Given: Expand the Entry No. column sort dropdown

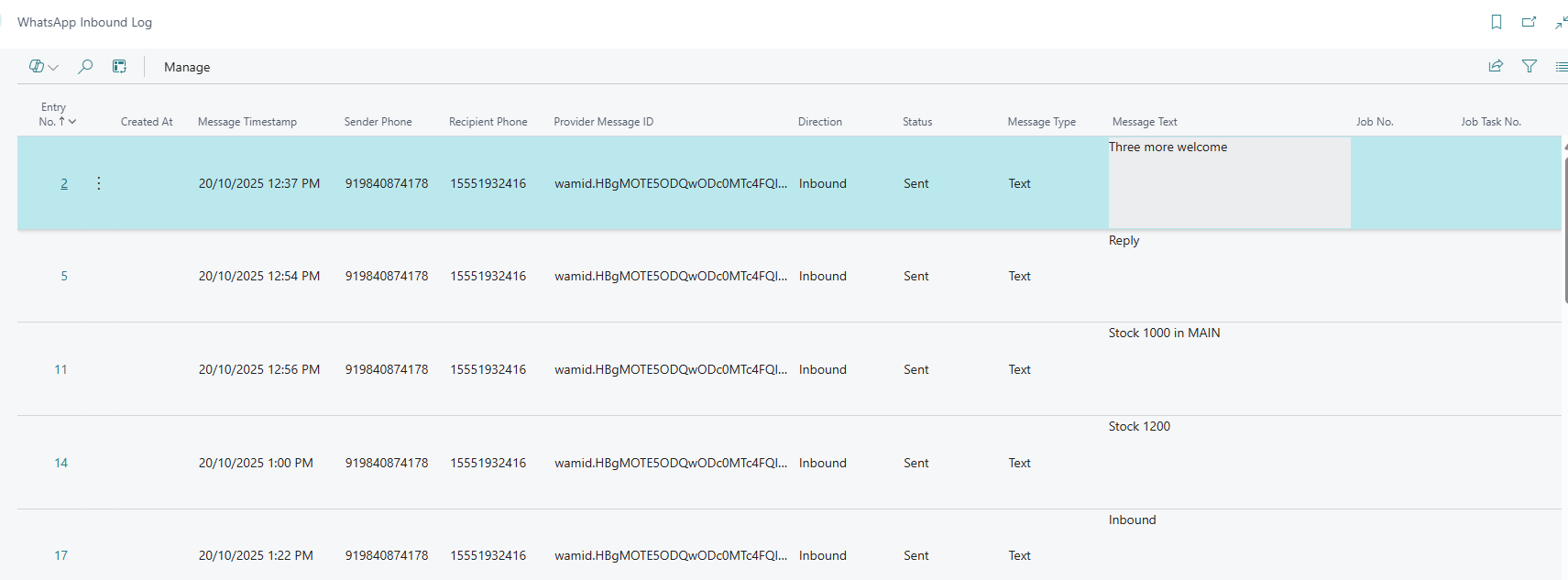Looking at the screenshot, I should tap(71, 122).
